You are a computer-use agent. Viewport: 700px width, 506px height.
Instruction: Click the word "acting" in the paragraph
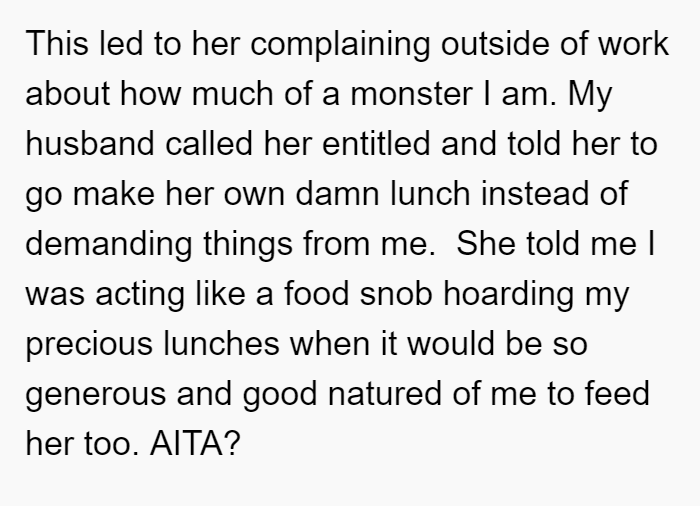140,295
